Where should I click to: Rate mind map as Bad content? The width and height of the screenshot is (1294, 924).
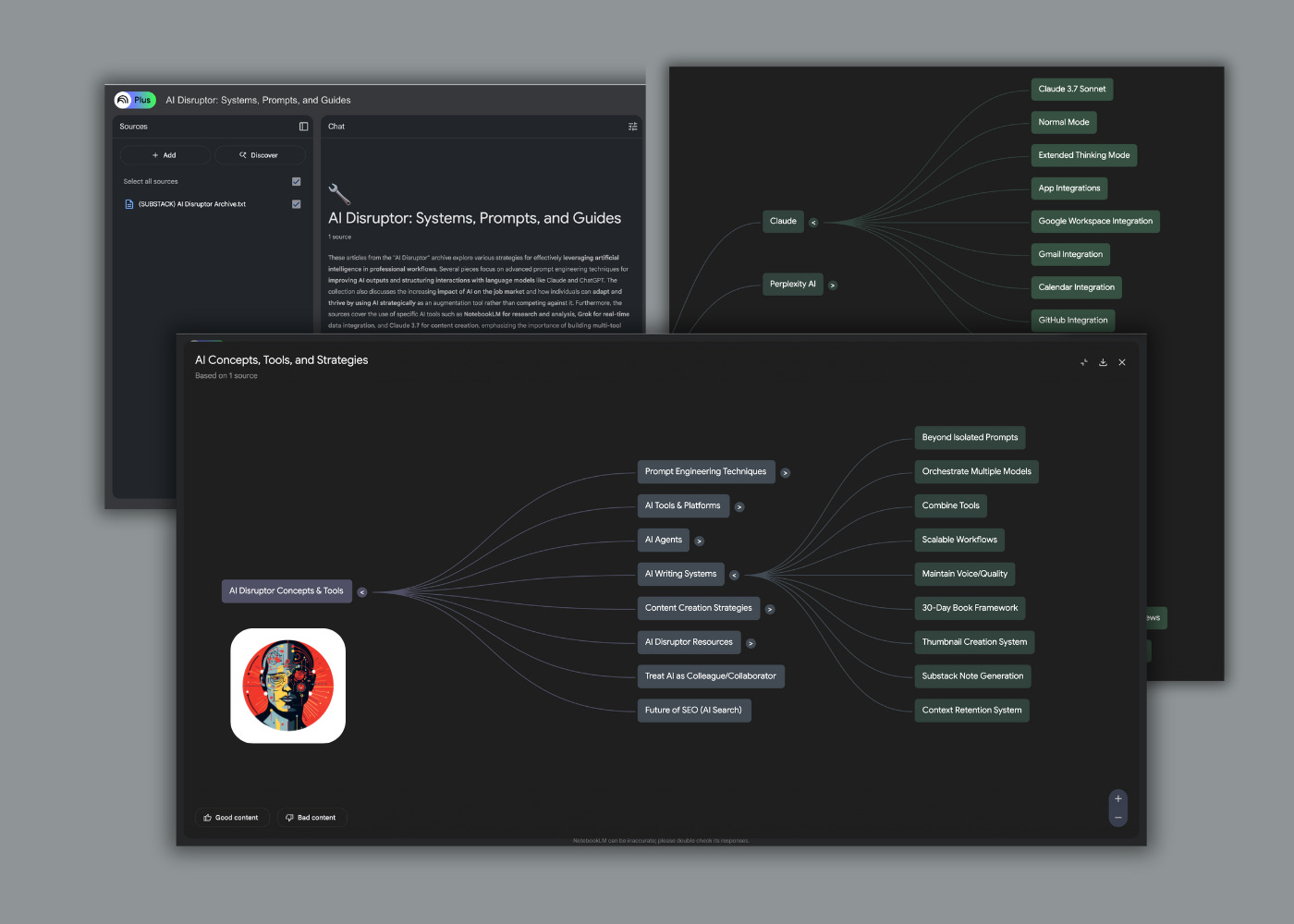pyautogui.click(x=311, y=818)
